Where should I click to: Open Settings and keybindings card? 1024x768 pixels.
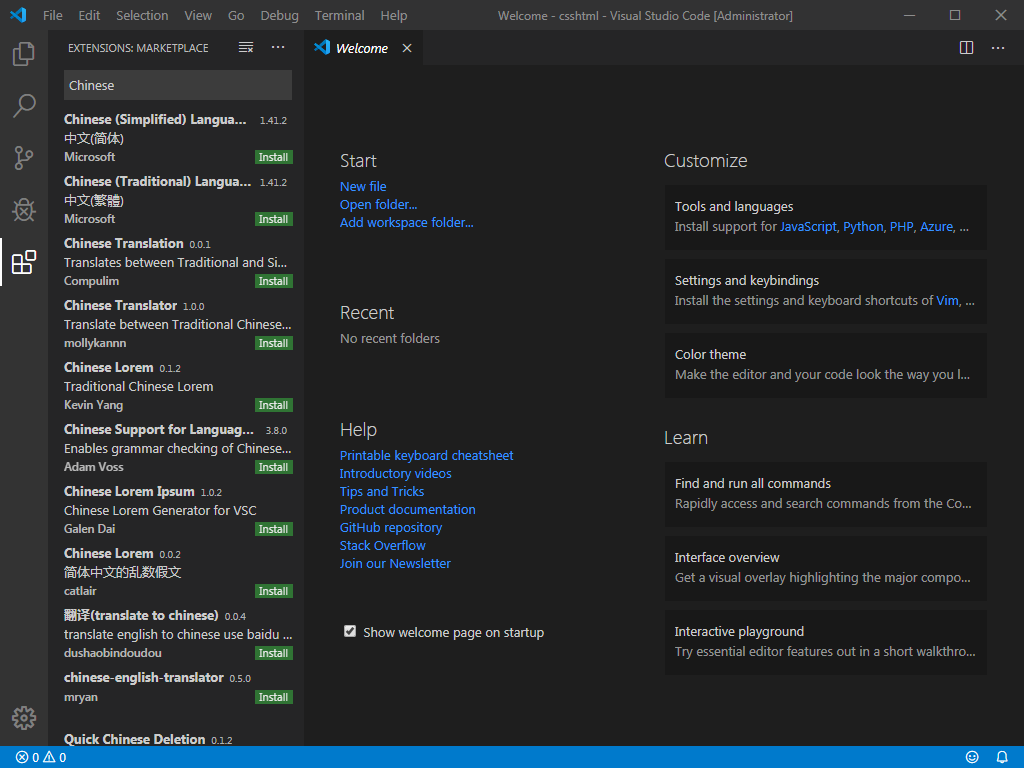825,291
